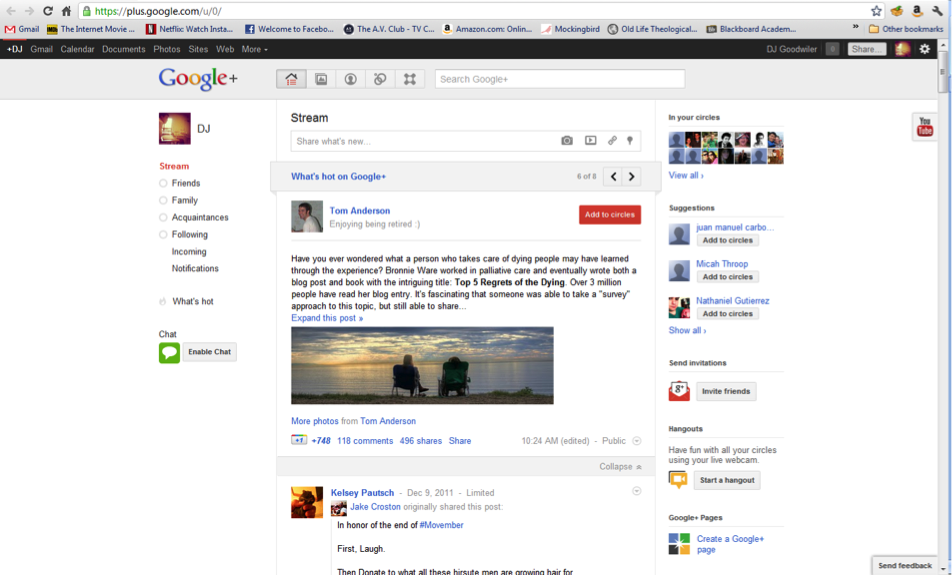Click Send feedback button

pyautogui.click(x=905, y=565)
